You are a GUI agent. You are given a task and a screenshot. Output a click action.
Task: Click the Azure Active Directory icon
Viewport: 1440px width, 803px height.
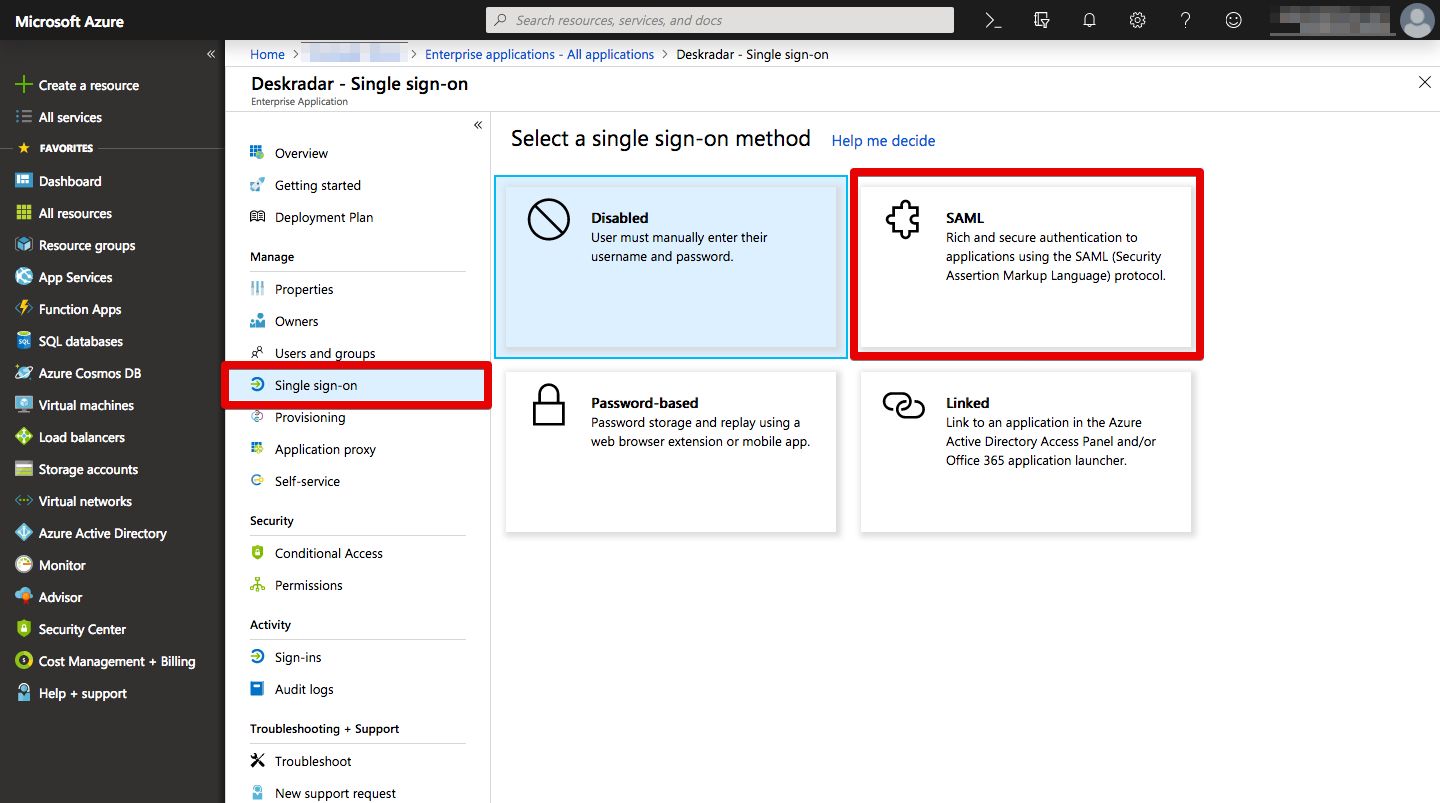tap(23, 533)
